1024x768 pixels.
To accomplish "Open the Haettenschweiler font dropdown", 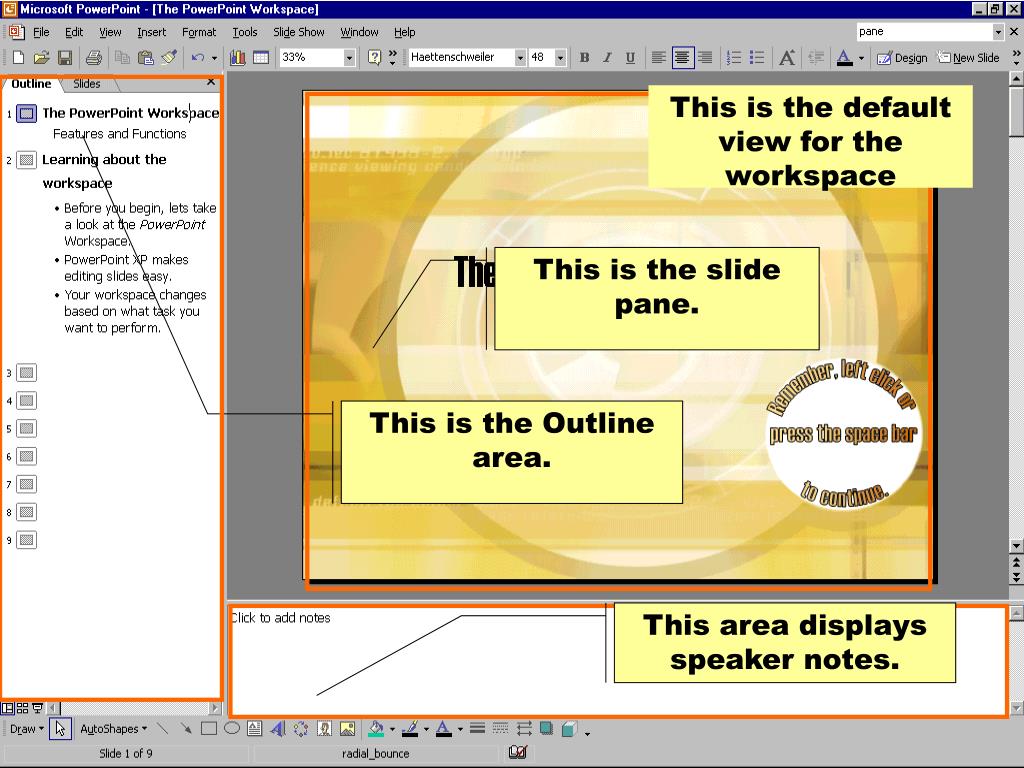I will click(x=520, y=58).
